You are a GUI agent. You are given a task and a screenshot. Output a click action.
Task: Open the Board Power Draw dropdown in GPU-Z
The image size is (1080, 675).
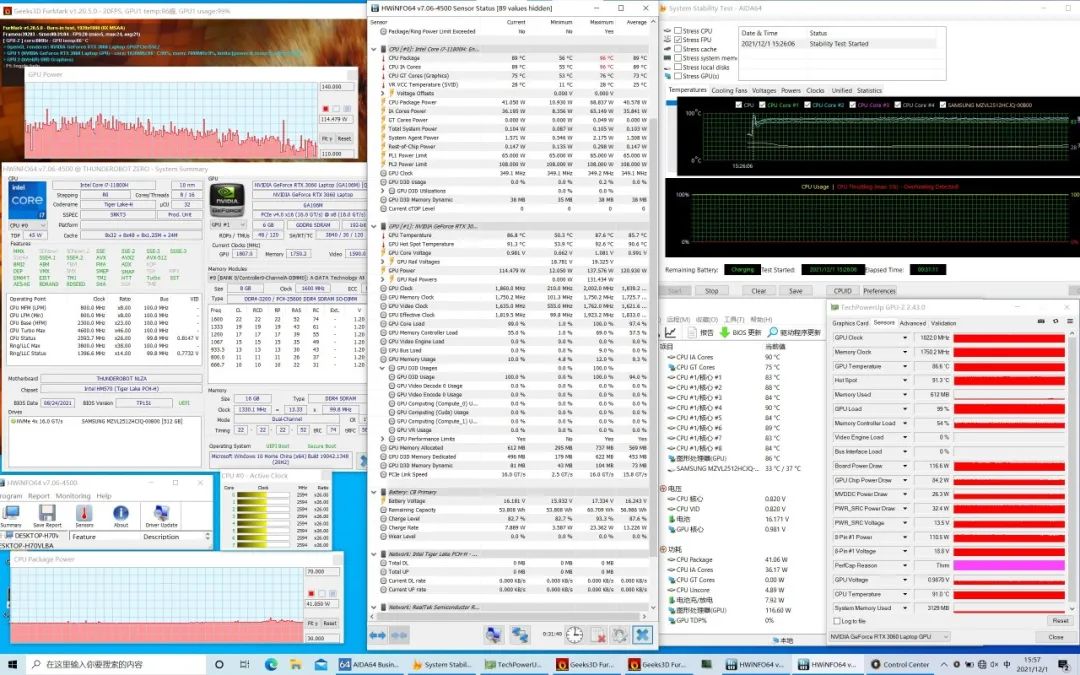(x=905, y=466)
